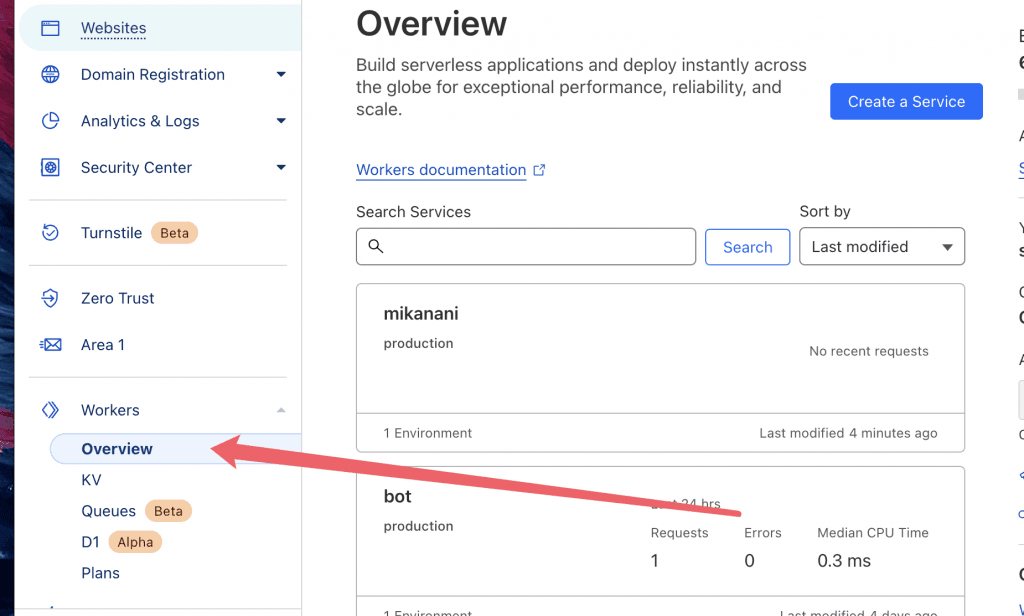Click the Security Center label

(x=136, y=167)
